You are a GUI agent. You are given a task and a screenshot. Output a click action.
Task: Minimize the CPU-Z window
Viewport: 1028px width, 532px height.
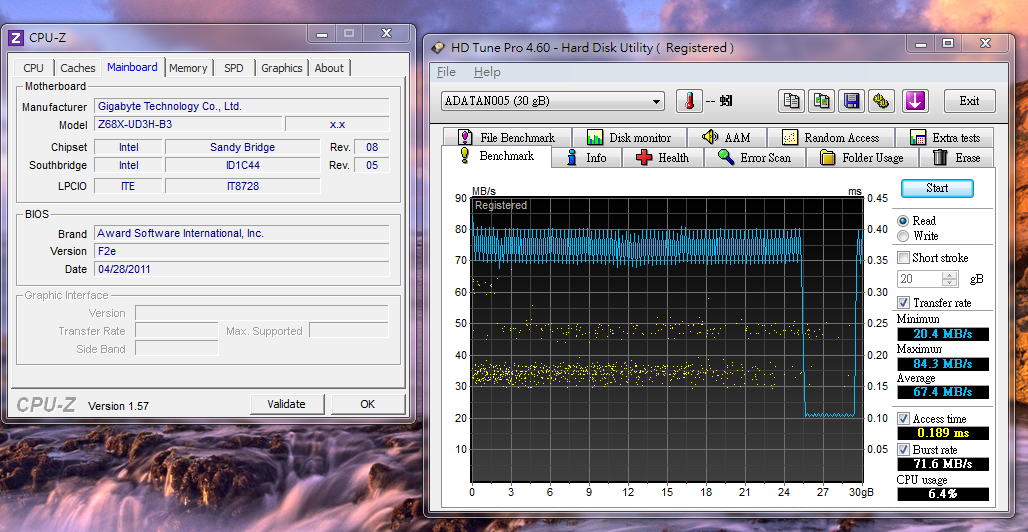click(x=320, y=33)
